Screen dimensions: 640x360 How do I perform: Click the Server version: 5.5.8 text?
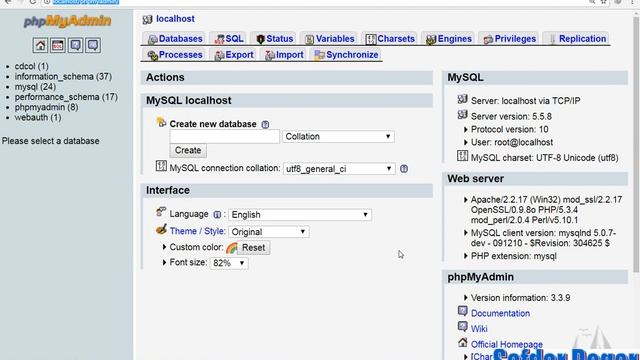pos(511,116)
